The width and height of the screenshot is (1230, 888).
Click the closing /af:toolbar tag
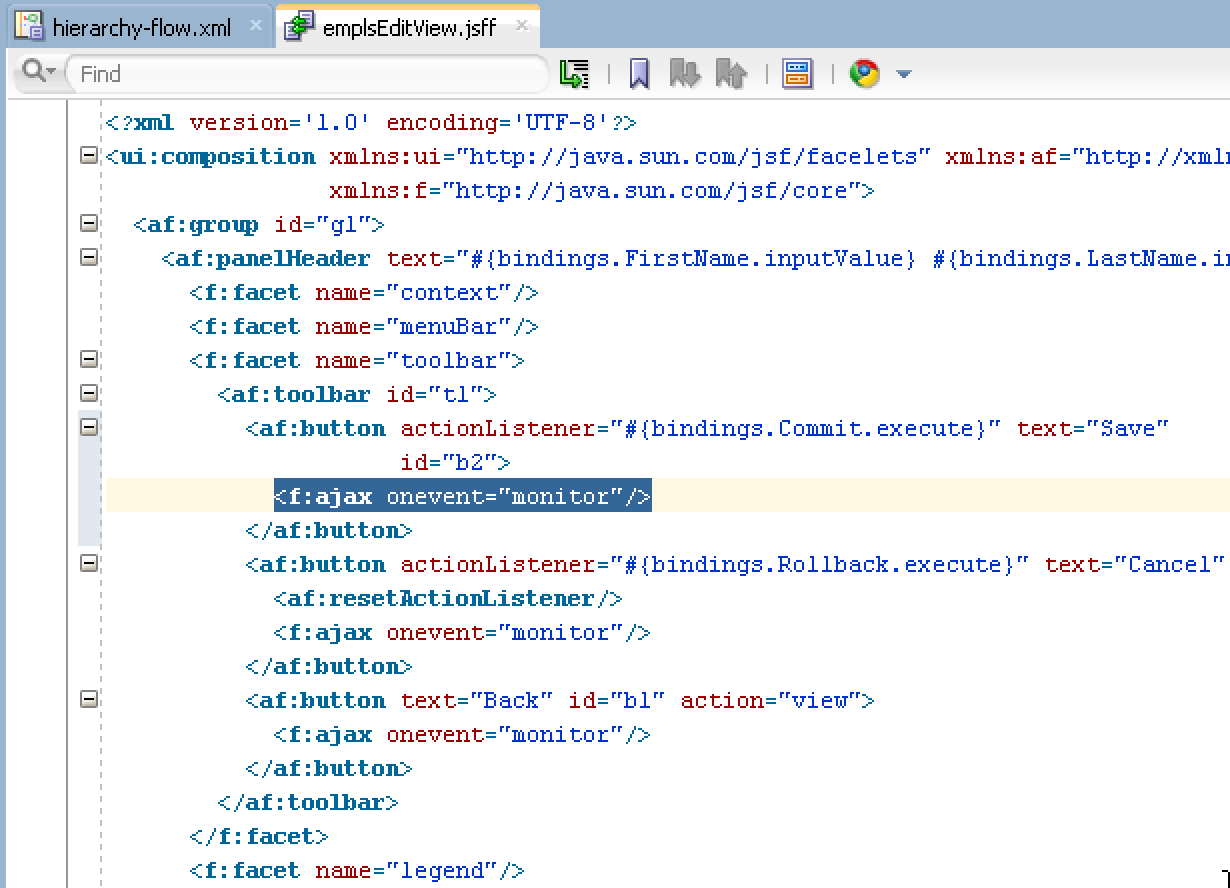(x=308, y=803)
